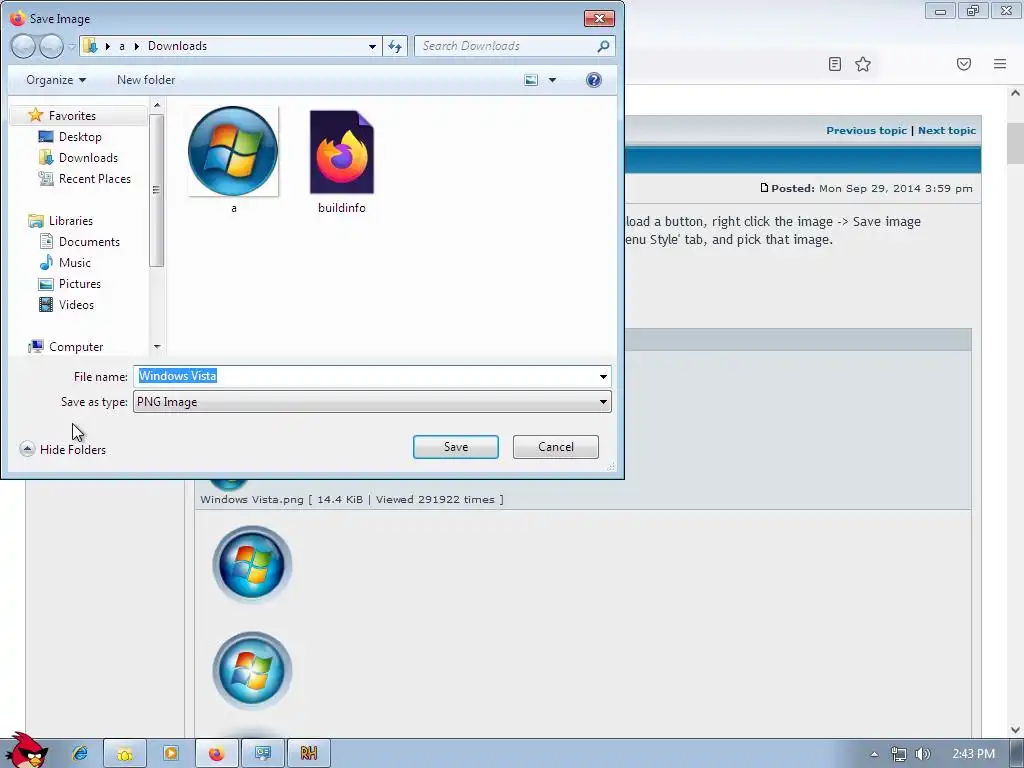
Task: Click the Cancel button
Action: tap(556, 447)
